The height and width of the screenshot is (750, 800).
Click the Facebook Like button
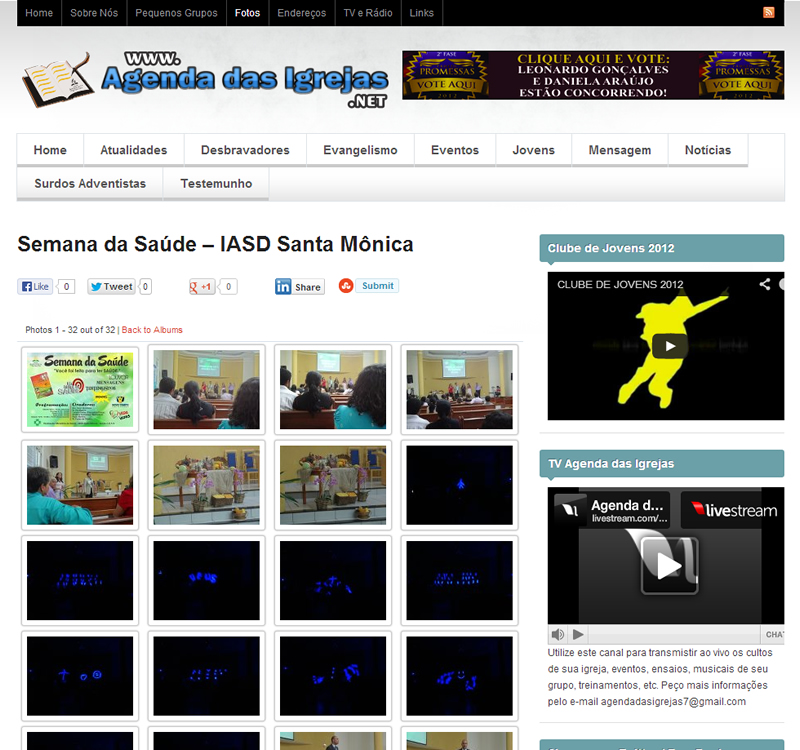pyautogui.click(x=35, y=286)
